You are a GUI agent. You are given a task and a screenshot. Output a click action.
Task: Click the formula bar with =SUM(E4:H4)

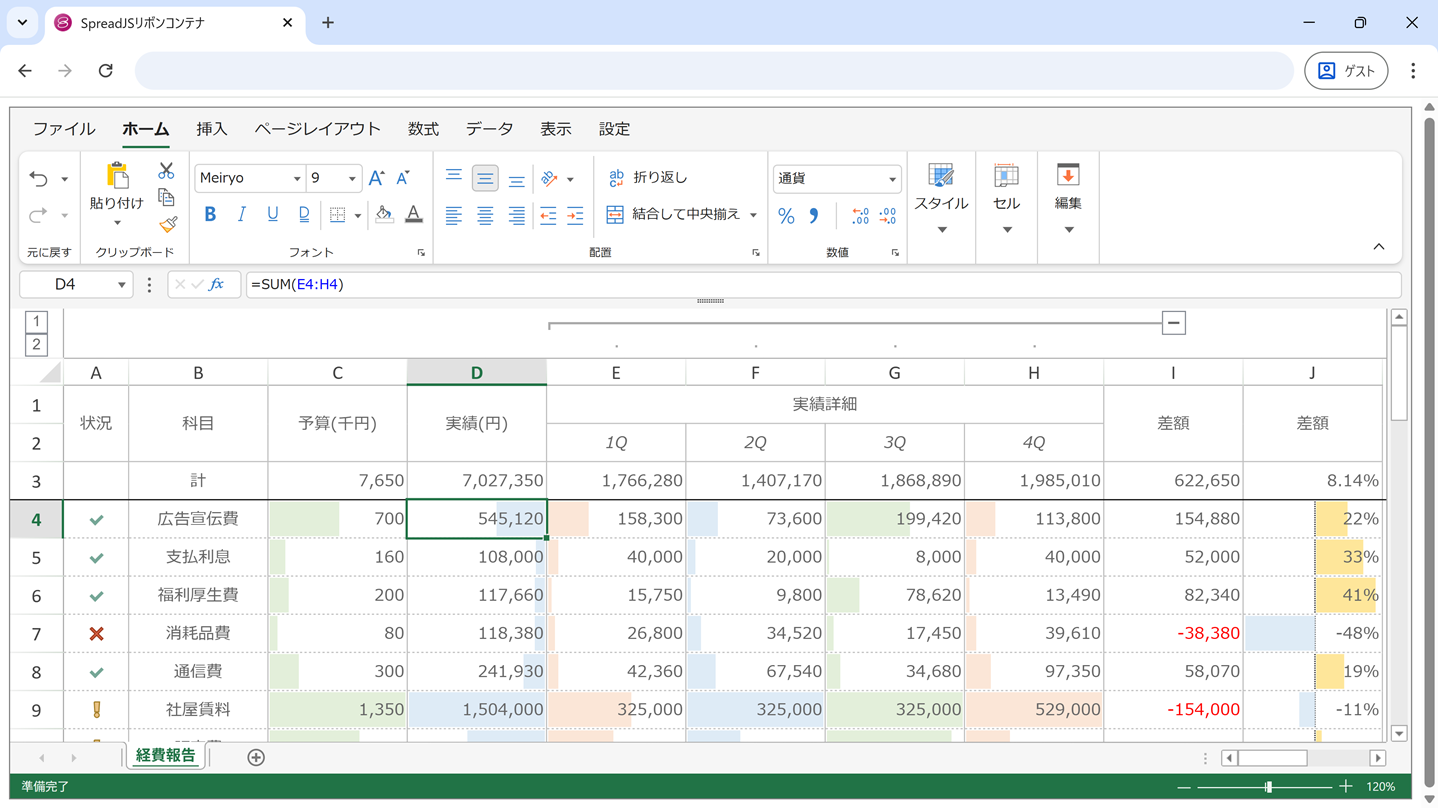click(x=823, y=284)
